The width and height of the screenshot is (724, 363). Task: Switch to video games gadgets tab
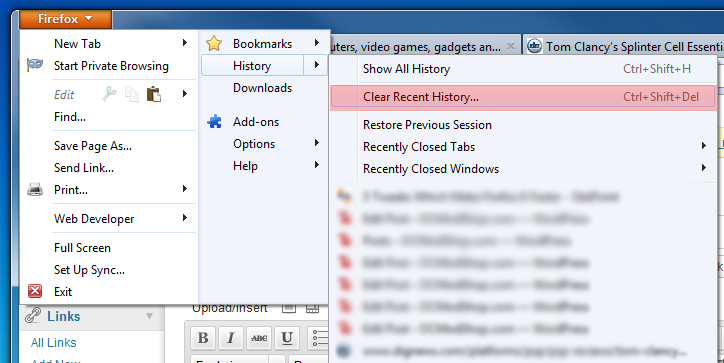tap(416, 47)
